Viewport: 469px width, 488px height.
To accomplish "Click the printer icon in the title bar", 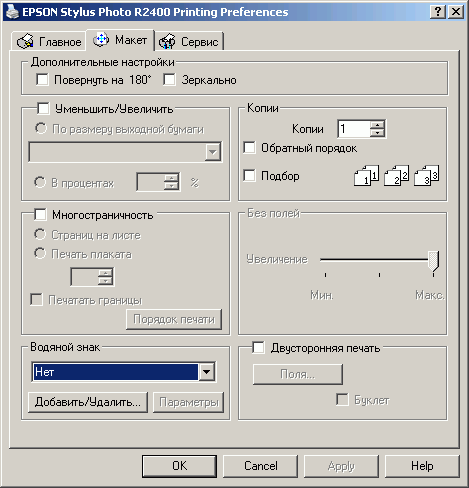I will [x=12, y=12].
